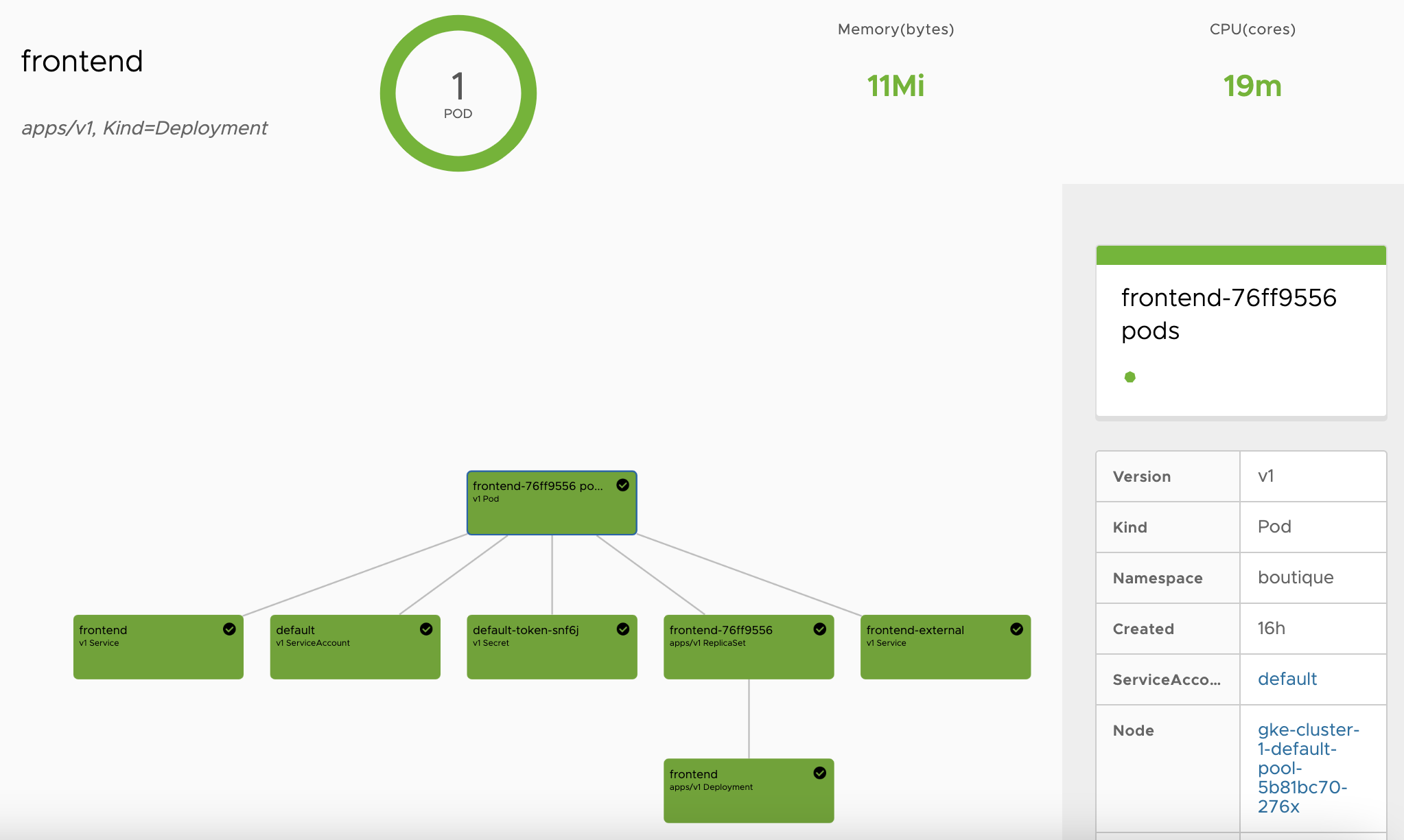Open the gke-cluster-1-default-pool node link
1404x840 pixels.
(x=1307, y=767)
